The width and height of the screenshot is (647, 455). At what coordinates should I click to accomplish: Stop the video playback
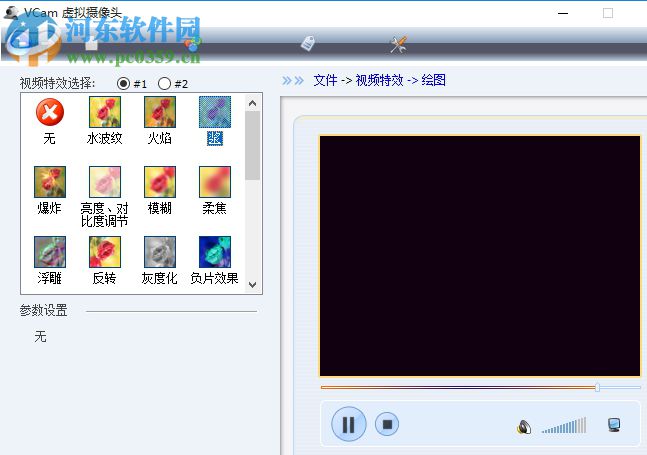[x=387, y=424]
